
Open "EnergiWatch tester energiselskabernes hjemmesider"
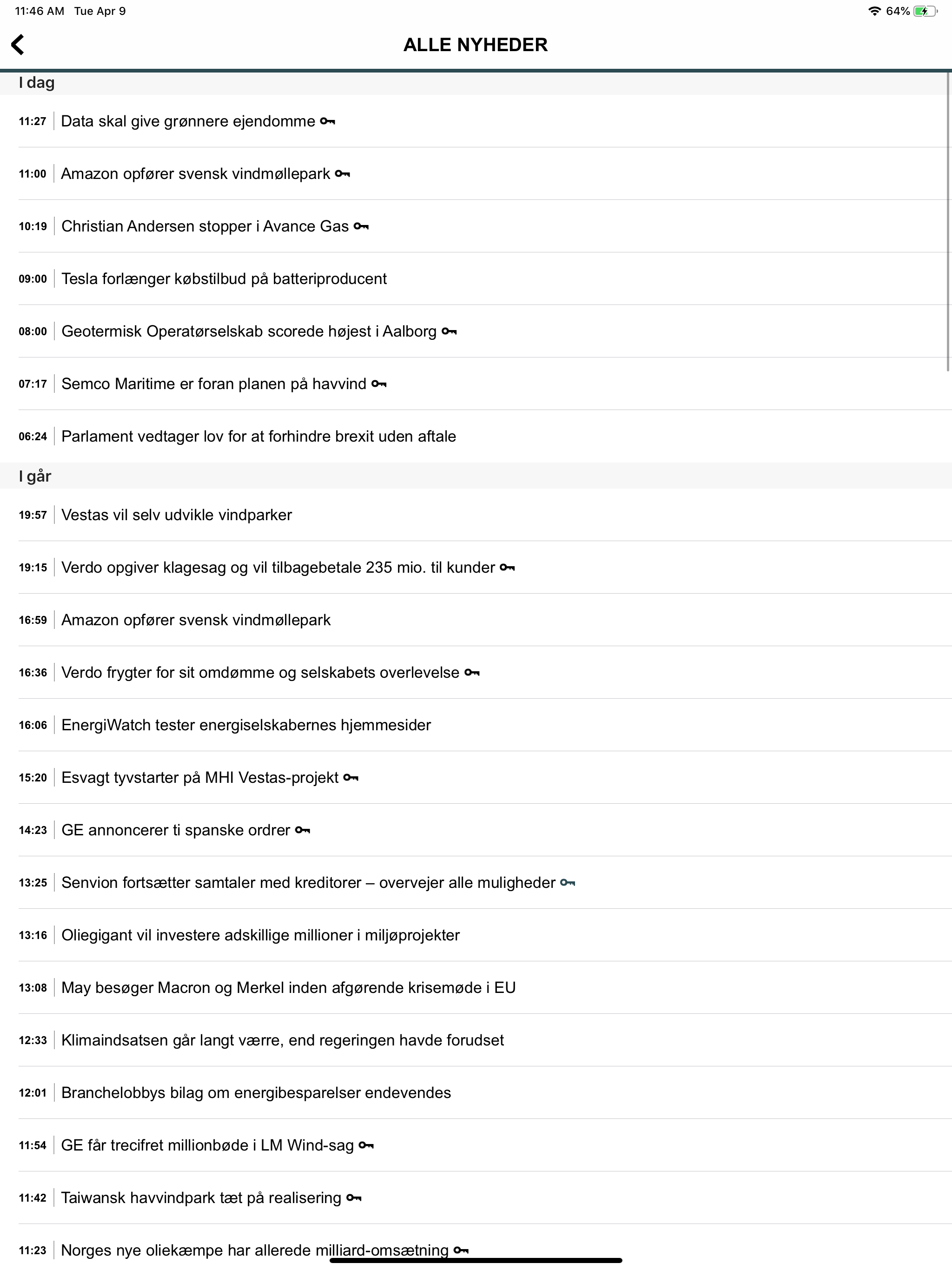[246, 725]
